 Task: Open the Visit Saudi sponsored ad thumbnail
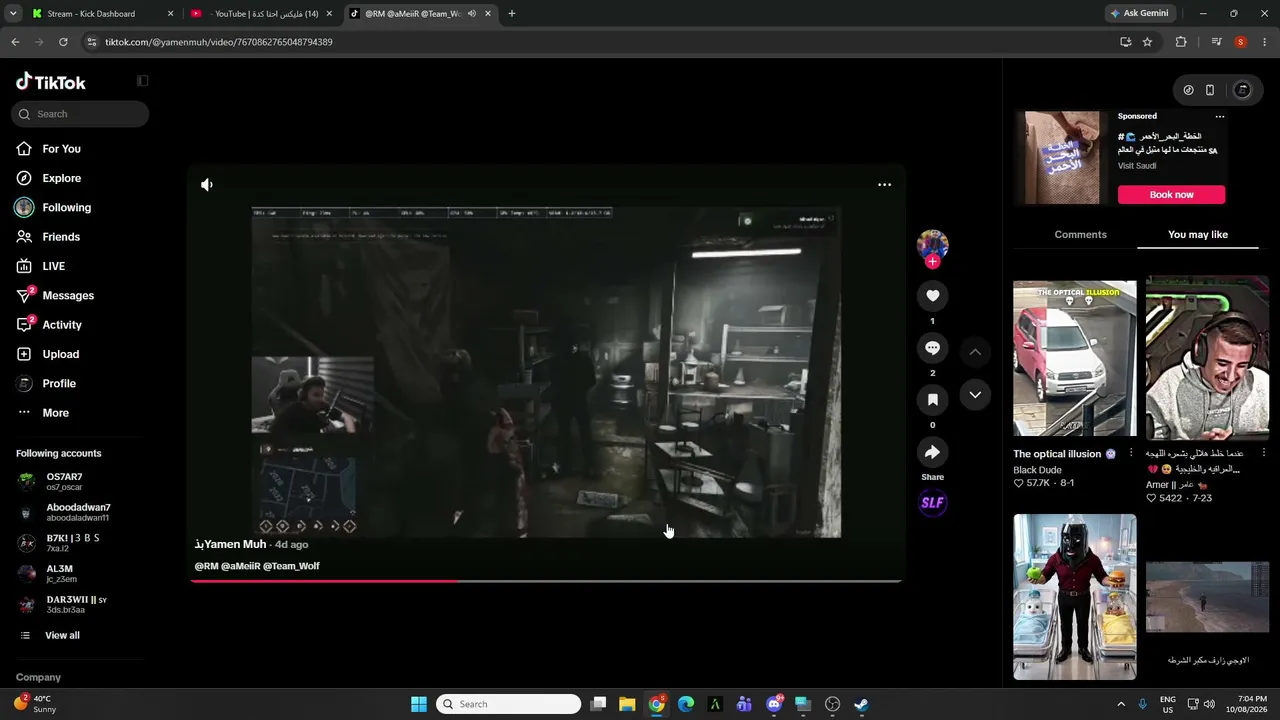[x=1062, y=158]
